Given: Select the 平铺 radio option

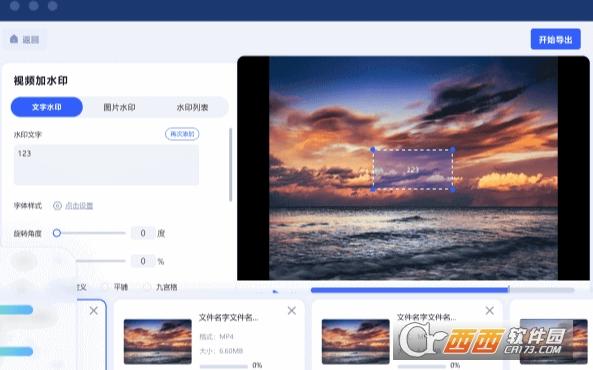Looking at the screenshot, I should [x=105, y=287].
